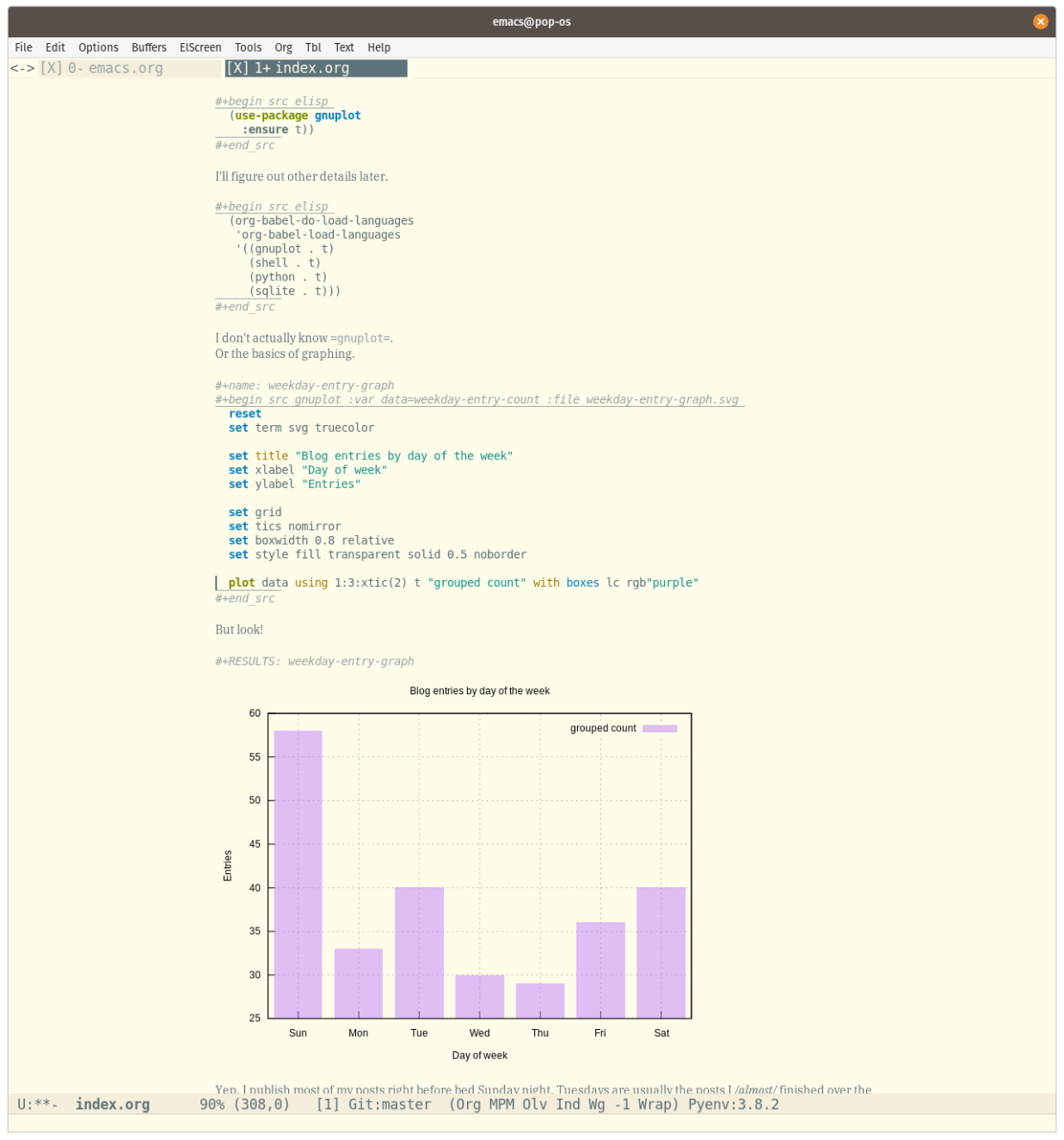This screenshot has height=1140, width=1064.
Task: Click the 'set xlabel' line
Action: 308,471
